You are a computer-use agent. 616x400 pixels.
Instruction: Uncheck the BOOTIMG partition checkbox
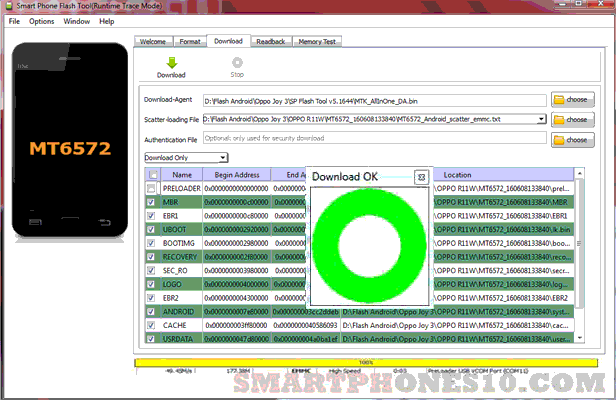pos(151,243)
